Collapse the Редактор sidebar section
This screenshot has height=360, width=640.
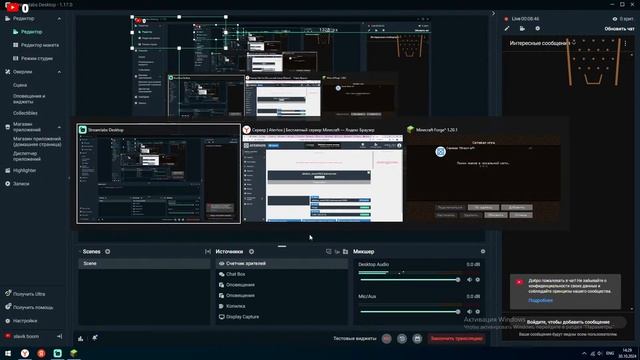pyautogui.click(x=59, y=19)
